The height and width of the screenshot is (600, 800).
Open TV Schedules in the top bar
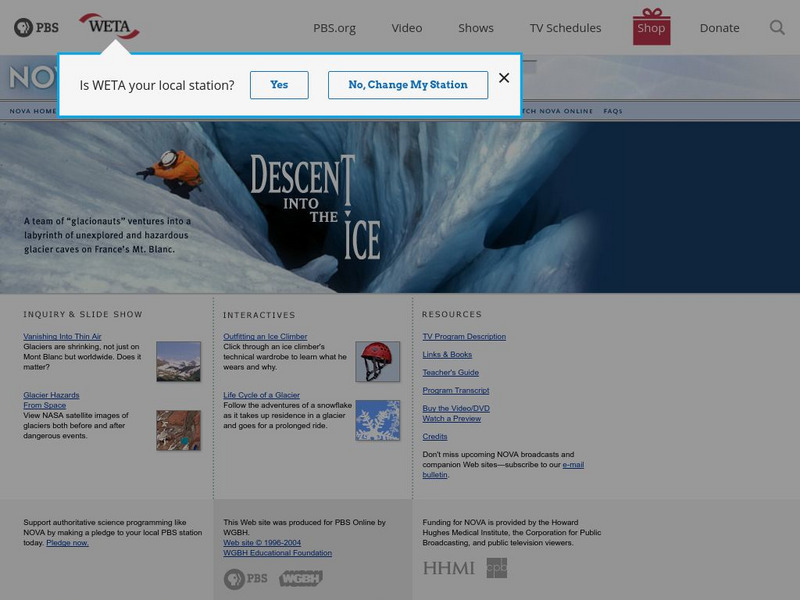tap(566, 27)
